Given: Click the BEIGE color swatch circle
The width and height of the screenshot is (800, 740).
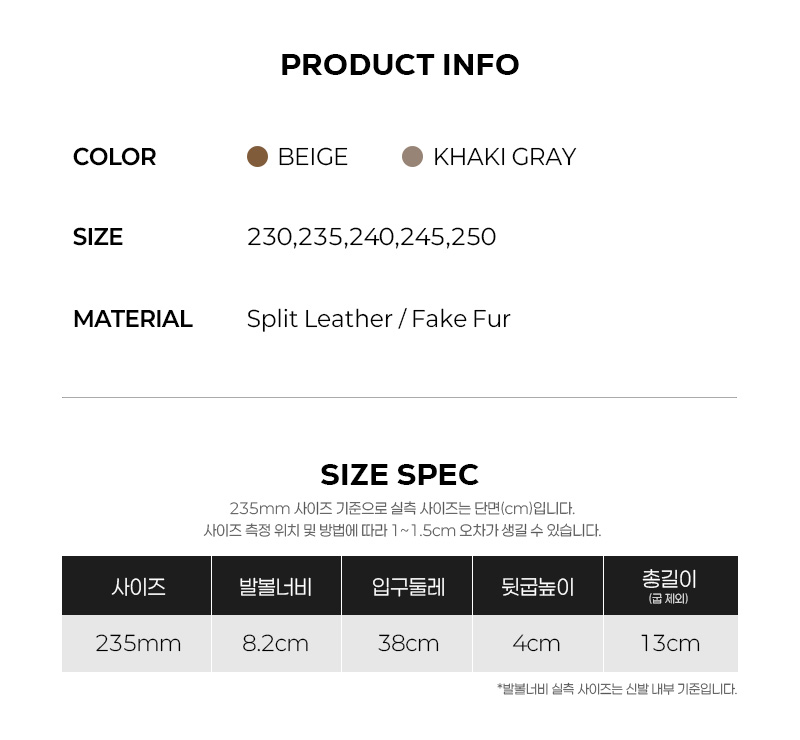Looking at the screenshot, I should (257, 156).
